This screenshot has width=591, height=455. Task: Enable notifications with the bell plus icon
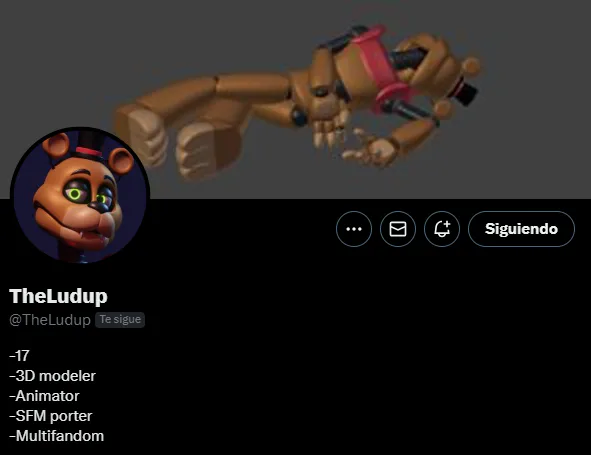[442, 229]
